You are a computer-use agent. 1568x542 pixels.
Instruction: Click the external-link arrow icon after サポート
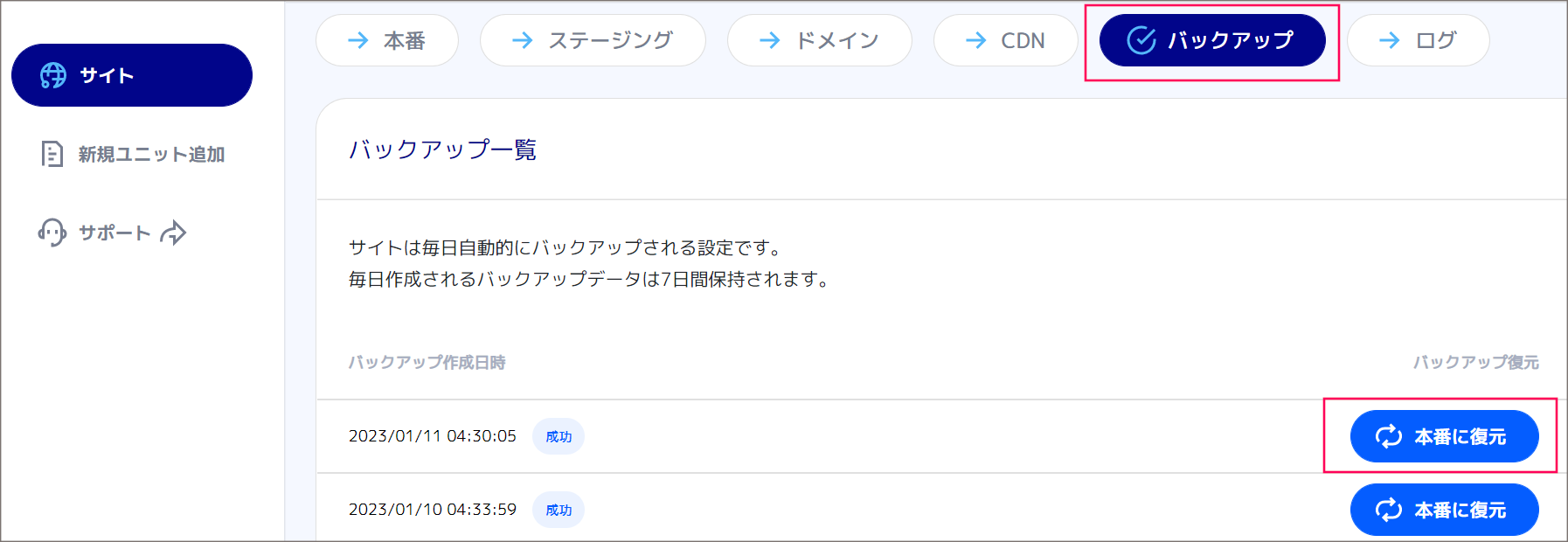pyautogui.click(x=173, y=233)
